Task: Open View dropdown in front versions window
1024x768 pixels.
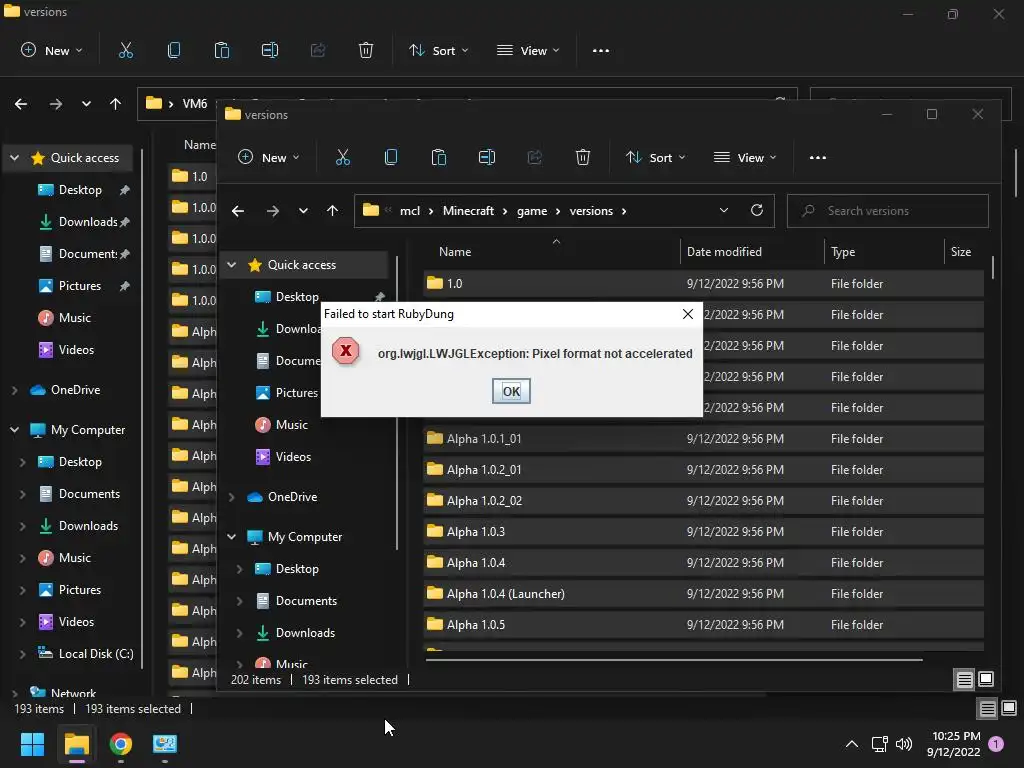Action: point(745,157)
